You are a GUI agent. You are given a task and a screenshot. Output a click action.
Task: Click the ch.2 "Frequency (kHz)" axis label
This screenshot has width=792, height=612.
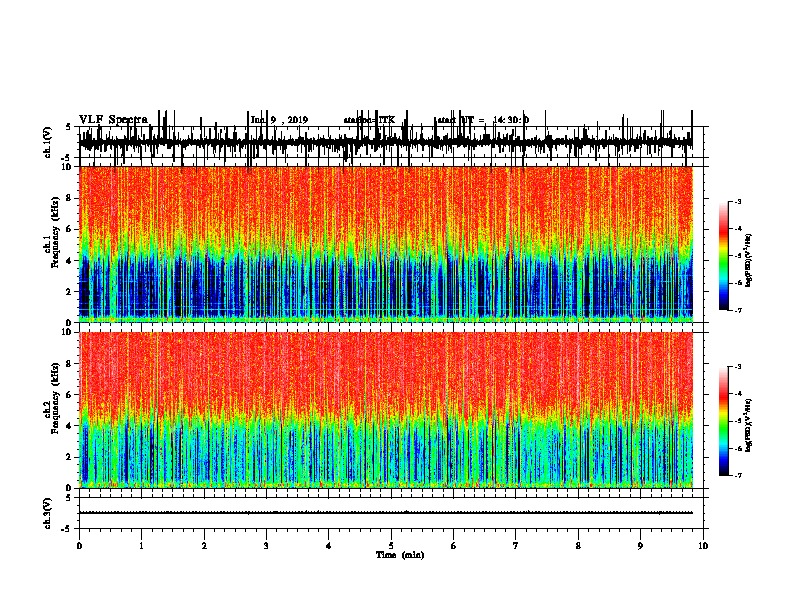pyautogui.click(x=55, y=398)
